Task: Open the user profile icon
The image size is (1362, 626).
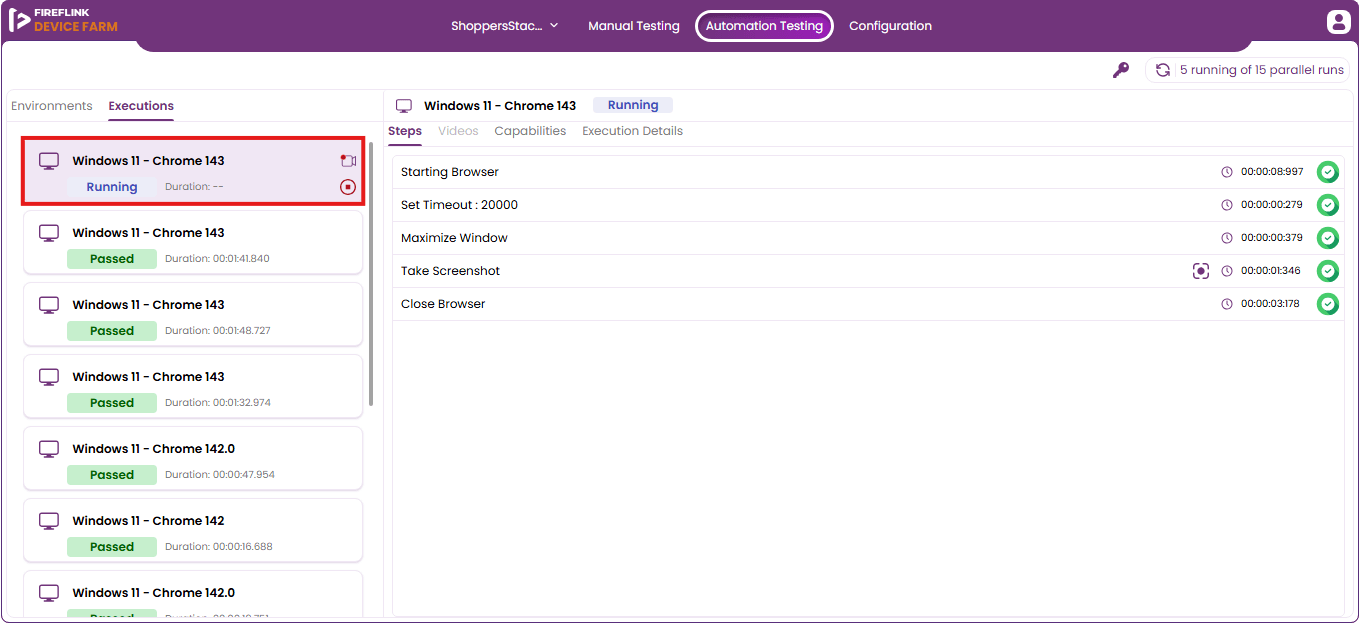Action: pyautogui.click(x=1338, y=23)
